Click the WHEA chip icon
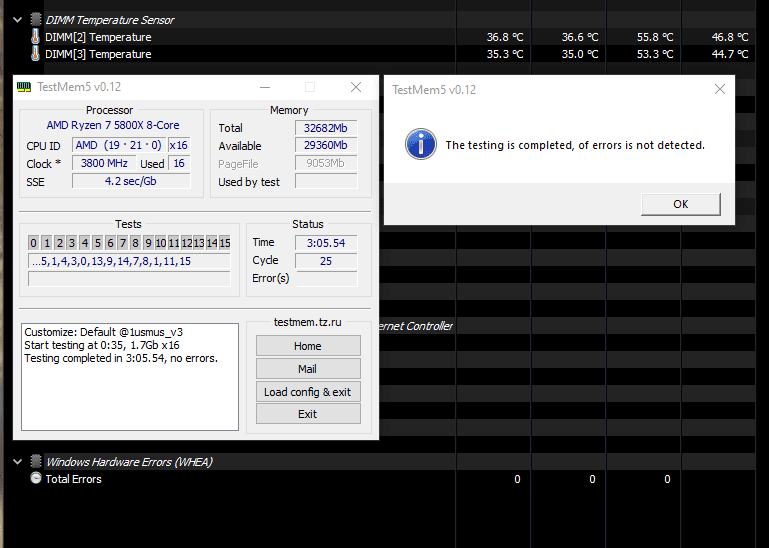Screen dimensions: 769x548 coord(35,461)
